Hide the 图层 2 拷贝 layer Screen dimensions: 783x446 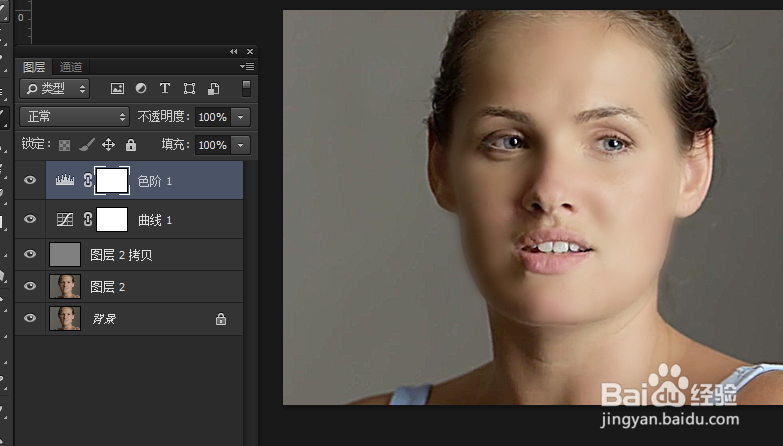point(30,254)
